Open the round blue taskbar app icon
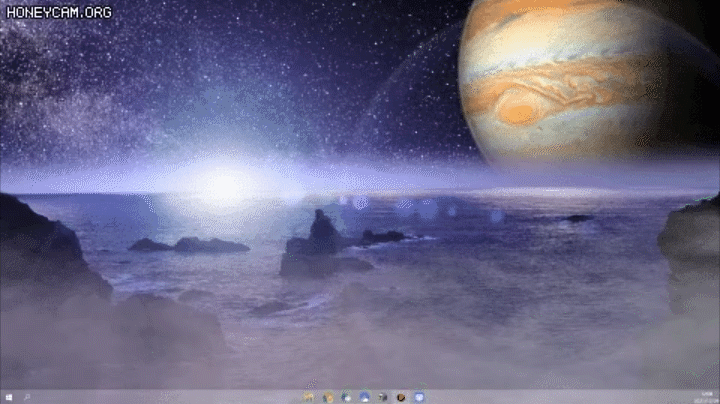The image size is (720, 404). tap(365, 397)
